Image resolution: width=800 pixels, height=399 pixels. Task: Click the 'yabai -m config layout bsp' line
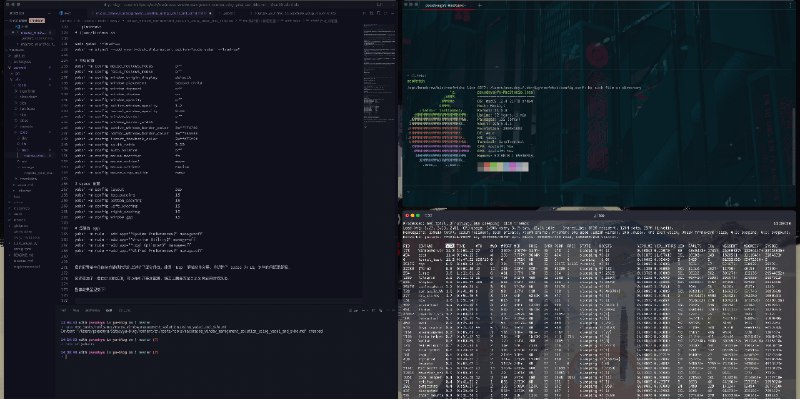pyautogui.click(x=129, y=189)
